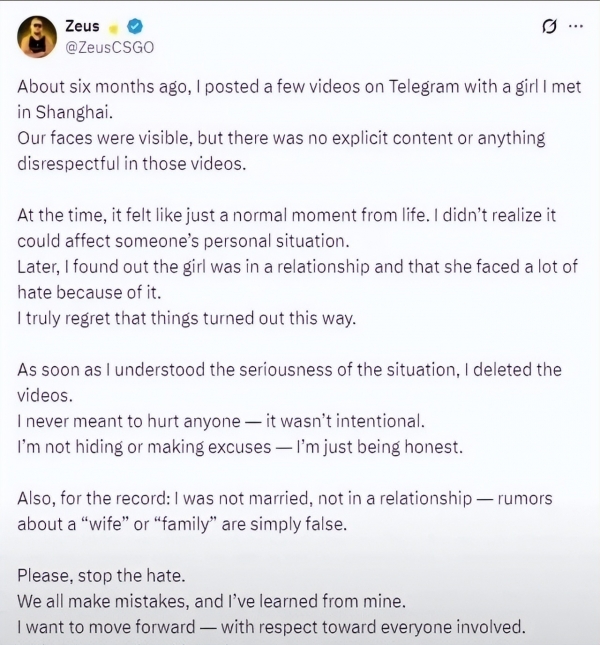600x645 pixels.
Task: Click the line 'Also, for the record'
Action: pos(285,499)
